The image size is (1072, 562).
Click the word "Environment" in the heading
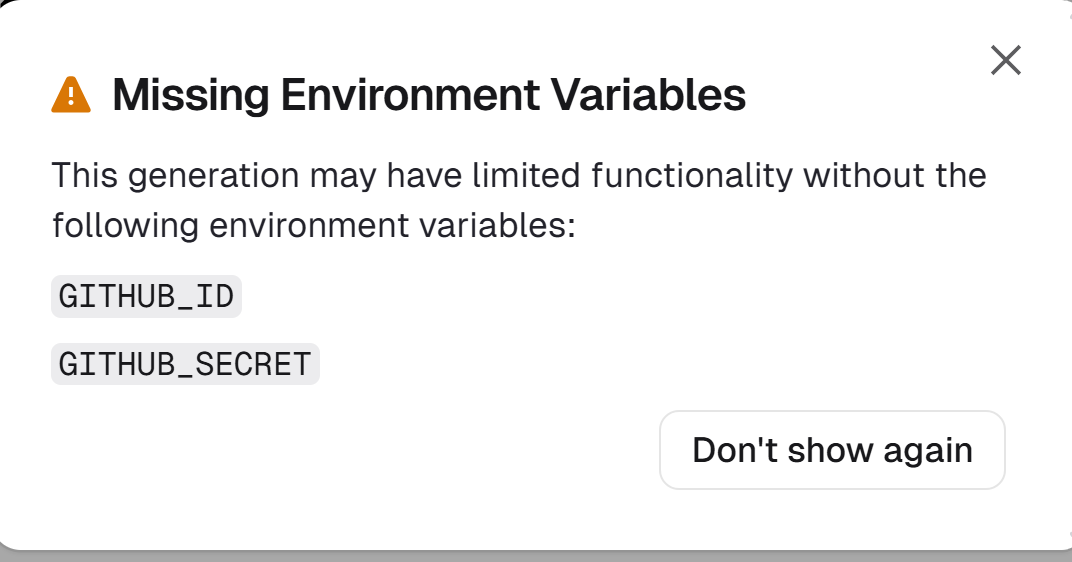click(410, 95)
